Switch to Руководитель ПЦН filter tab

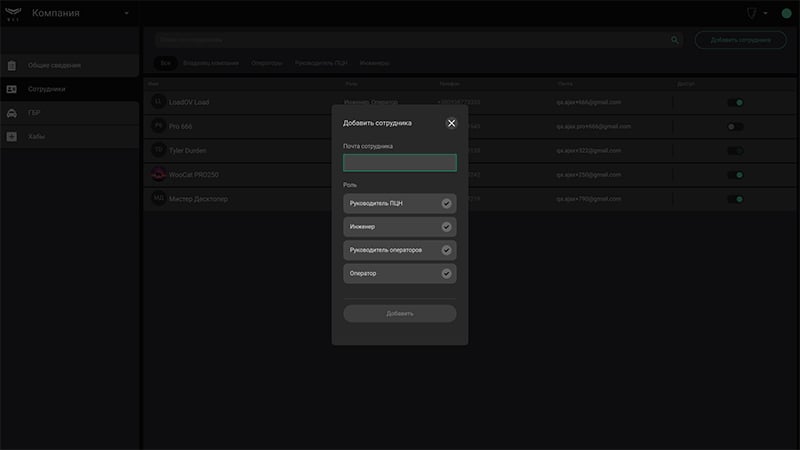tap(321, 63)
